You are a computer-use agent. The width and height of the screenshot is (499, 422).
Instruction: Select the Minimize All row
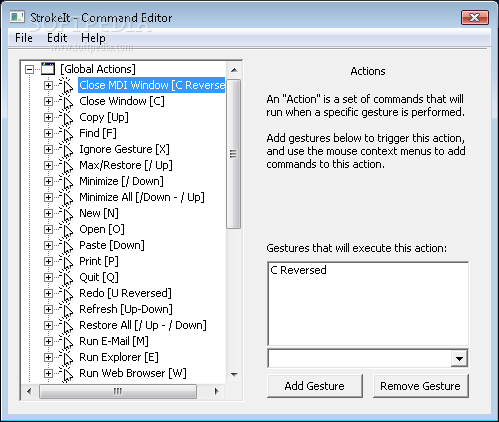click(x=142, y=197)
